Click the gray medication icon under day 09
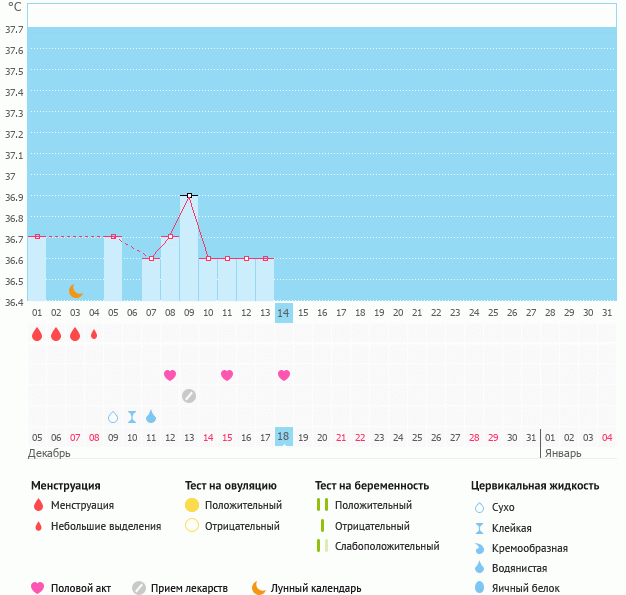Screen dimensions: 626x595 point(189,396)
